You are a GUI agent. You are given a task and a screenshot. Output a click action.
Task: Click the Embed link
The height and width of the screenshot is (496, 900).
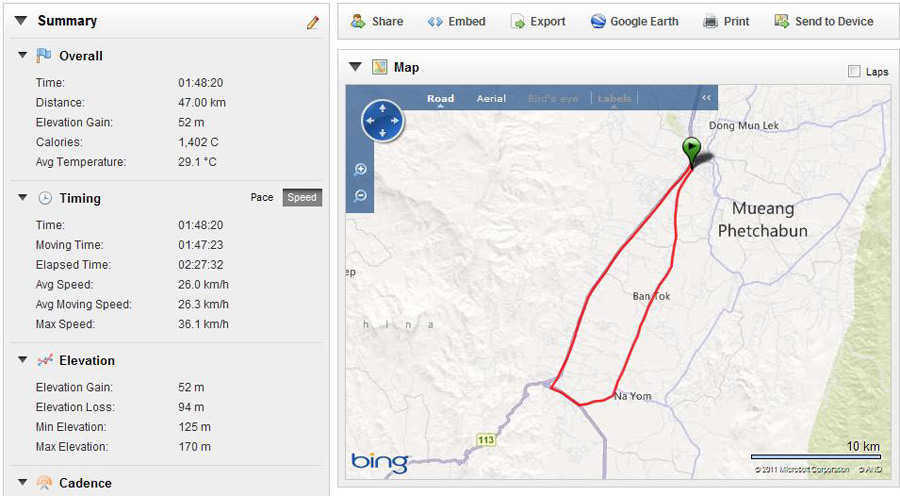[467, 22]
